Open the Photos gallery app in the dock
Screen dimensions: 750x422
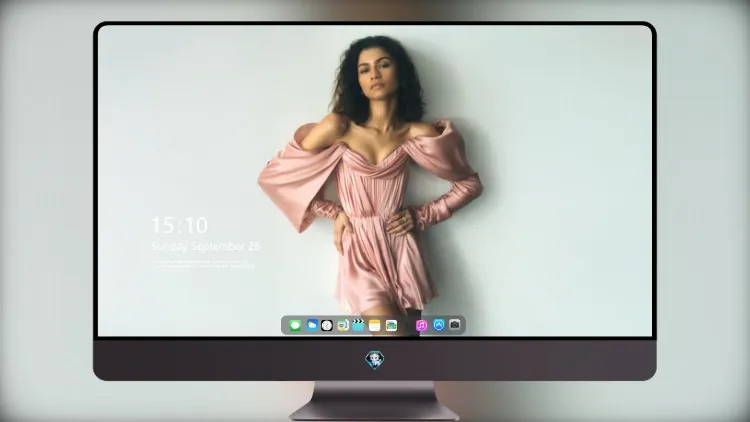click(391, 325)
